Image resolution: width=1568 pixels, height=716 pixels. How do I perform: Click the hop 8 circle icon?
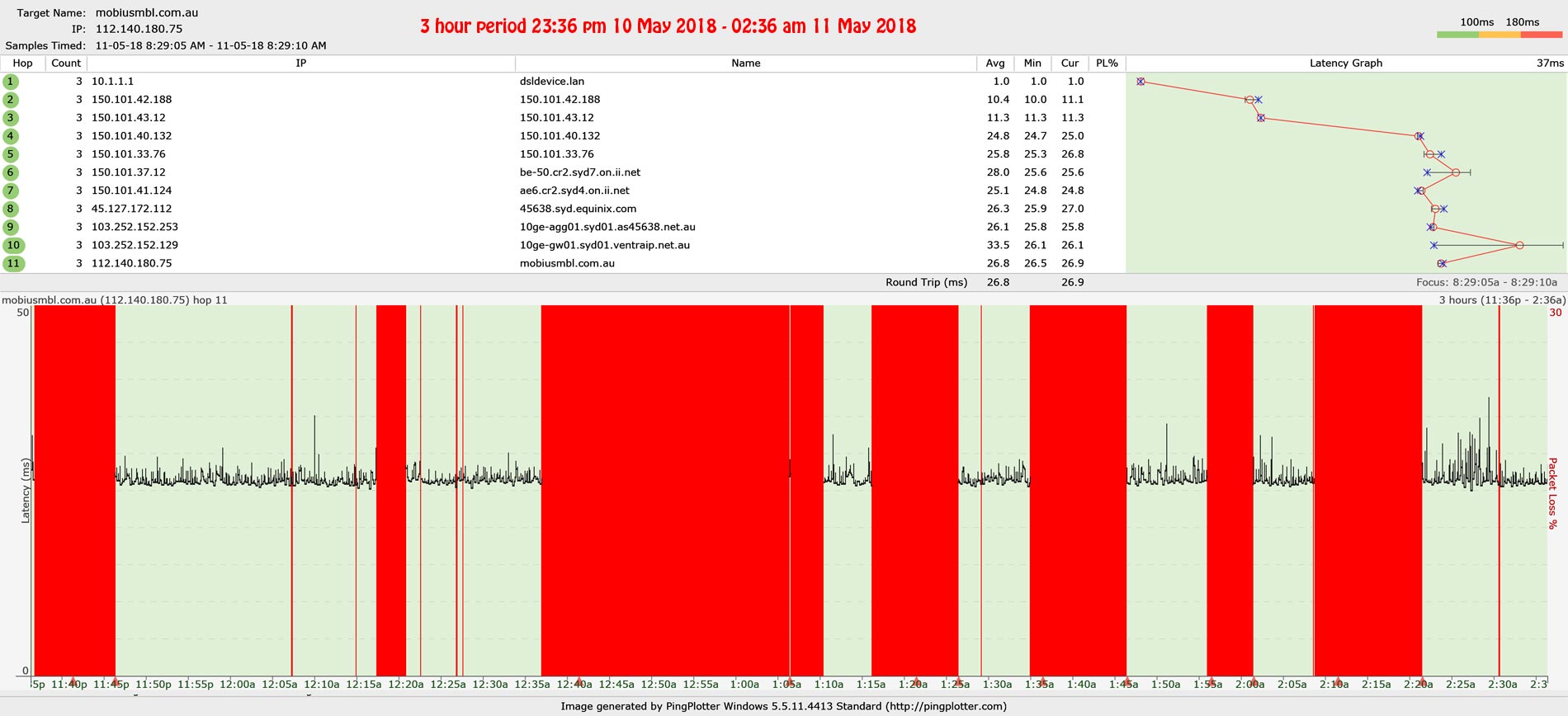point(11,209)
